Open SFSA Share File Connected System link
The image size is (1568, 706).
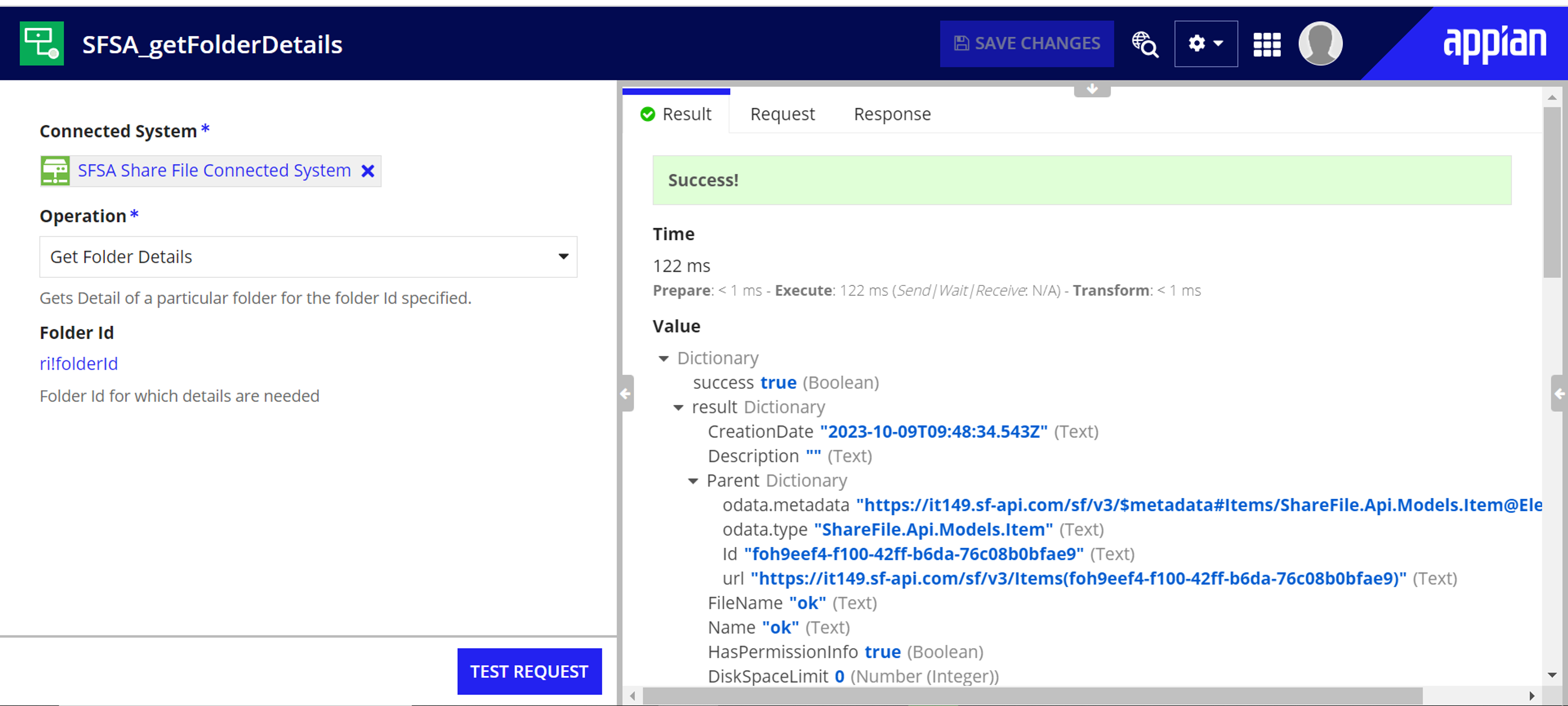pos(214,171)
